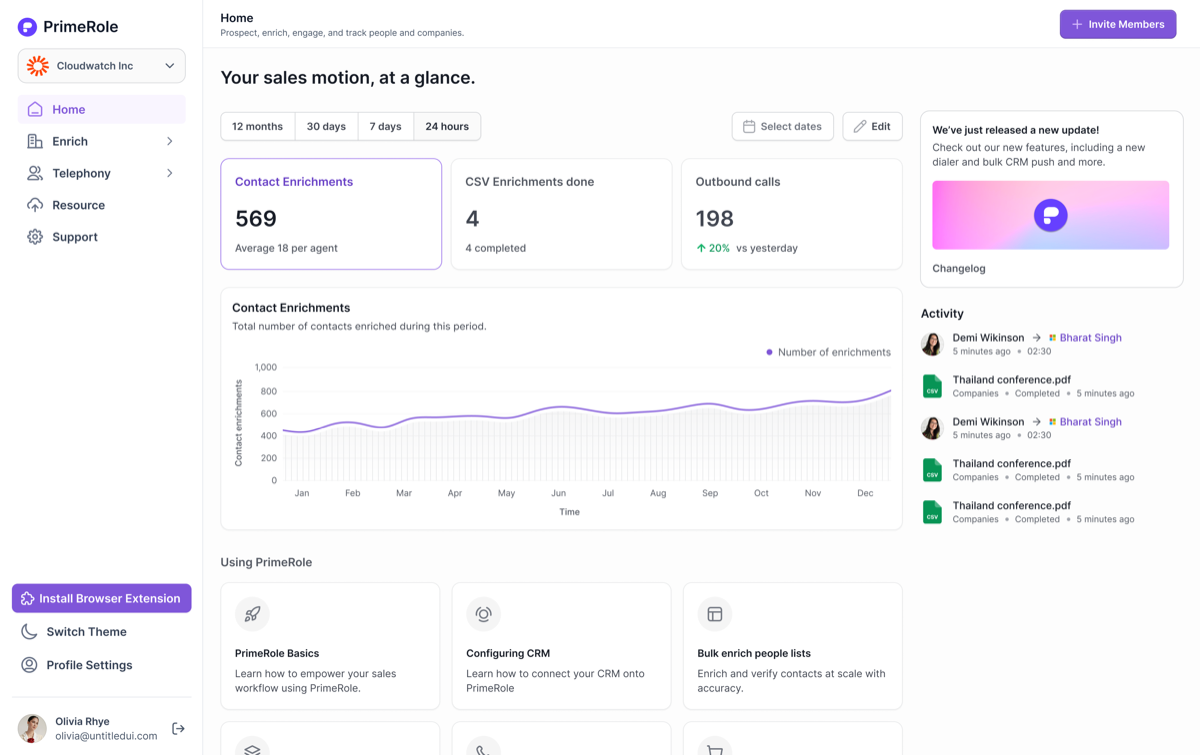Switch to the 7 days range tab
Image resolution: width=1200 pixels, height=755 pixels.
pos(385,126)
